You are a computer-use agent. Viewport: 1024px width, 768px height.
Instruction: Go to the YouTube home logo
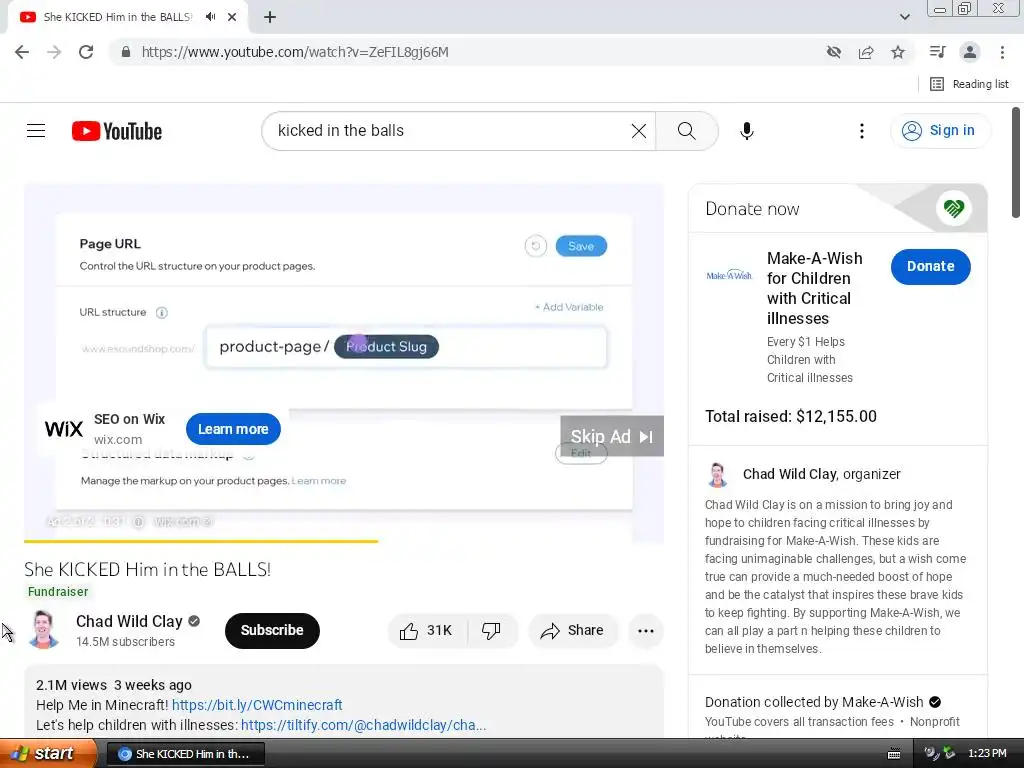tap(117, 131)
